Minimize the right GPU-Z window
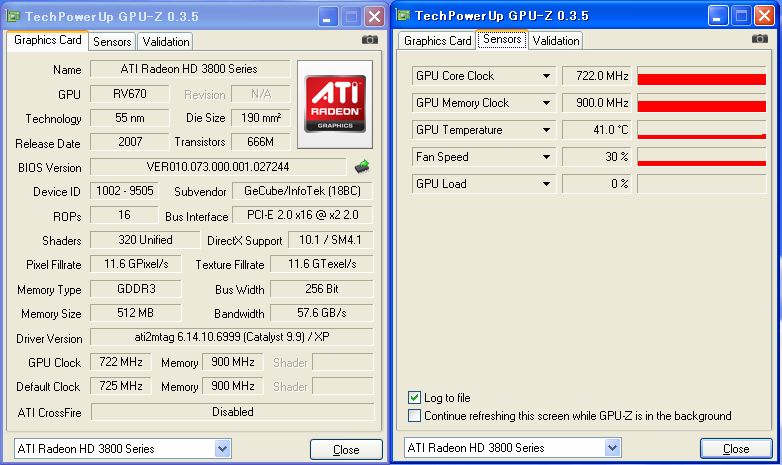782x465 pixels. tap(717, 16)
